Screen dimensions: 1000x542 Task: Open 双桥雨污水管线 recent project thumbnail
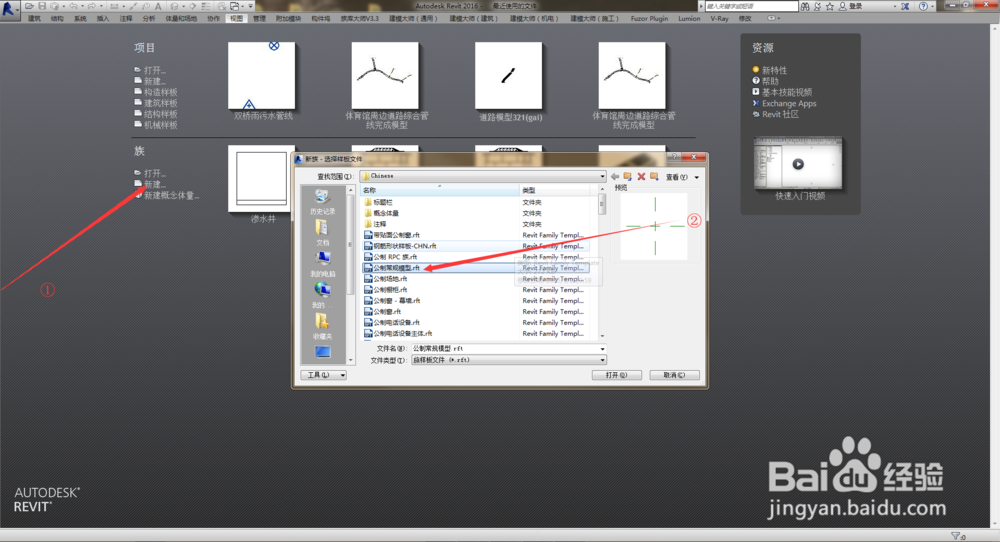point(262,76)
